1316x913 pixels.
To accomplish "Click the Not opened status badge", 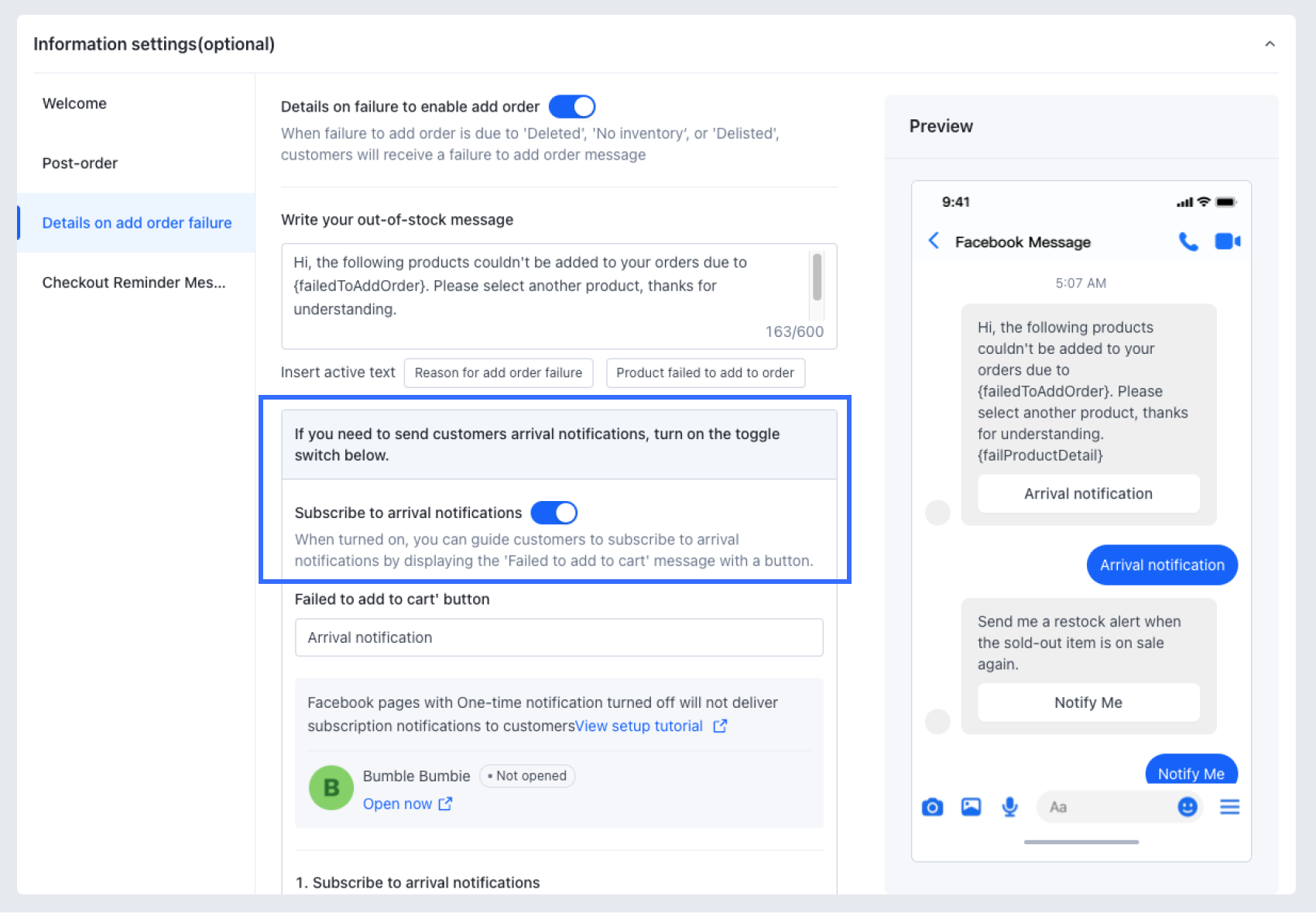I will tap(527, 776).
